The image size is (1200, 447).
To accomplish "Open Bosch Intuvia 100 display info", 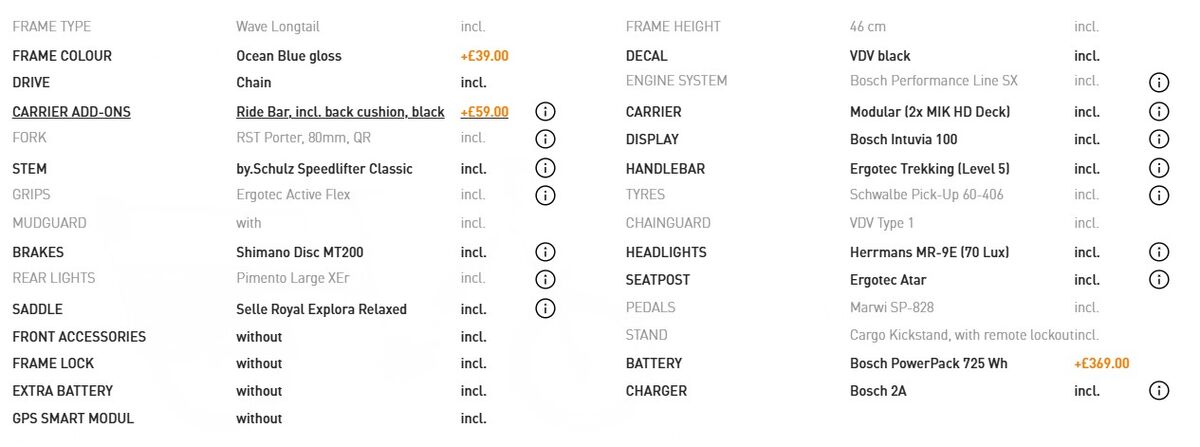I will [x=1159, y=139].
